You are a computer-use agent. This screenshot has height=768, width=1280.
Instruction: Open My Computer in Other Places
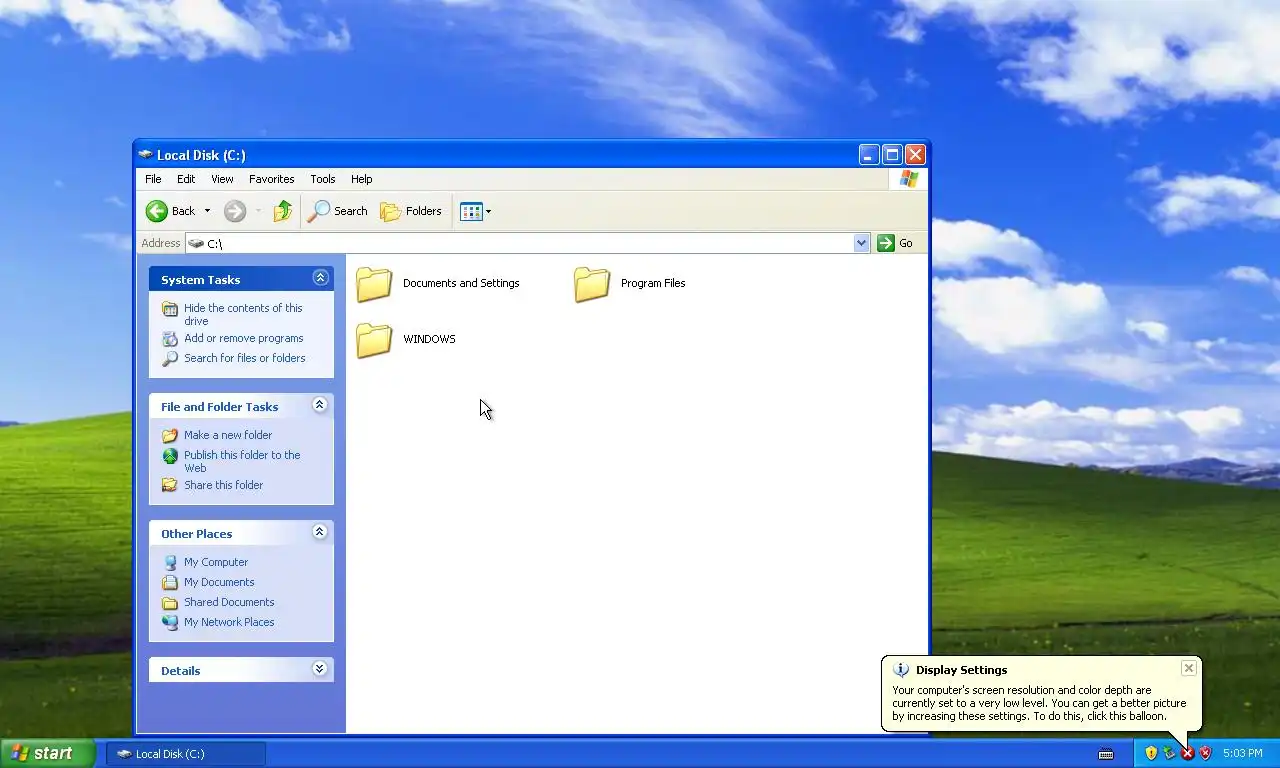(x=216, y=562)
